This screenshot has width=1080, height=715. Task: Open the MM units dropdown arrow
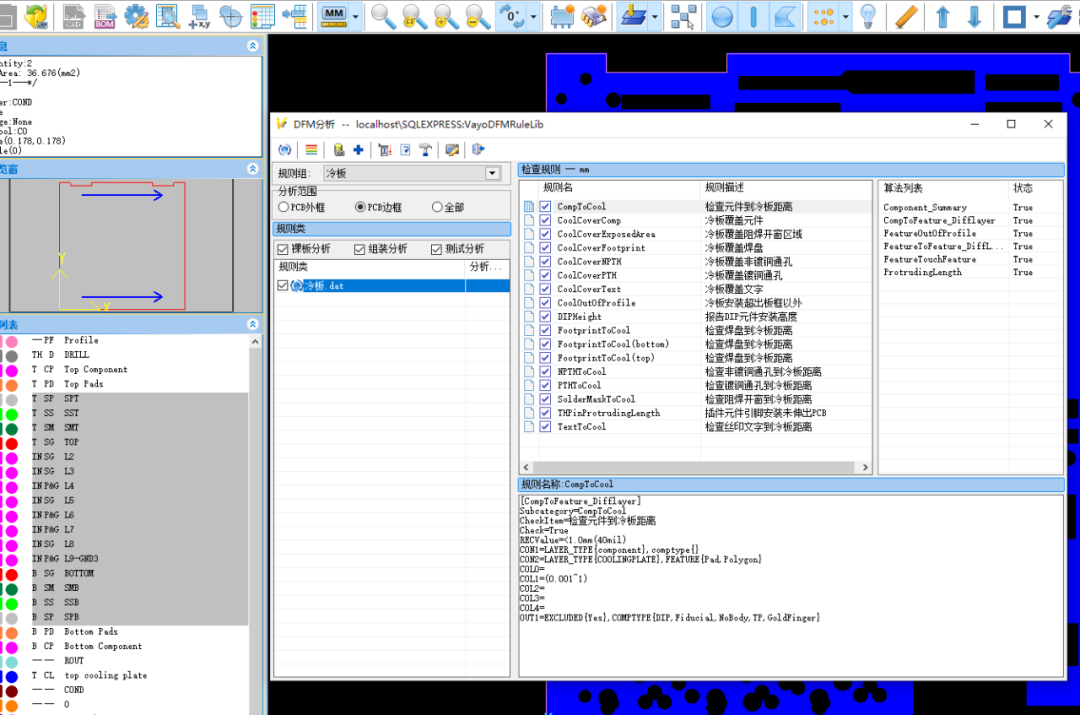click(355, 16)
